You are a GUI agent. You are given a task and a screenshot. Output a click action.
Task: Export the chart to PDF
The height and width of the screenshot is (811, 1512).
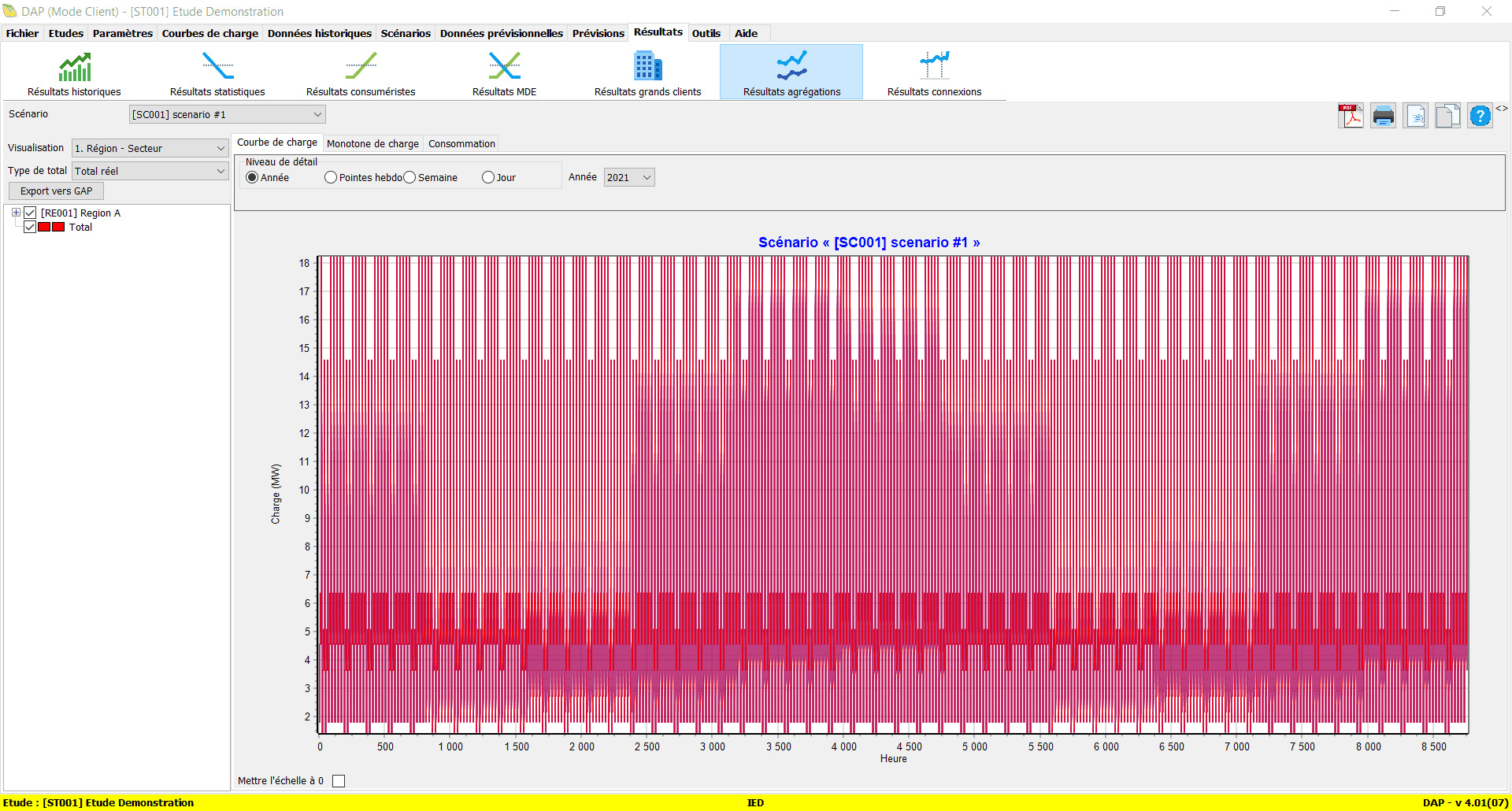coord(1351,116)
